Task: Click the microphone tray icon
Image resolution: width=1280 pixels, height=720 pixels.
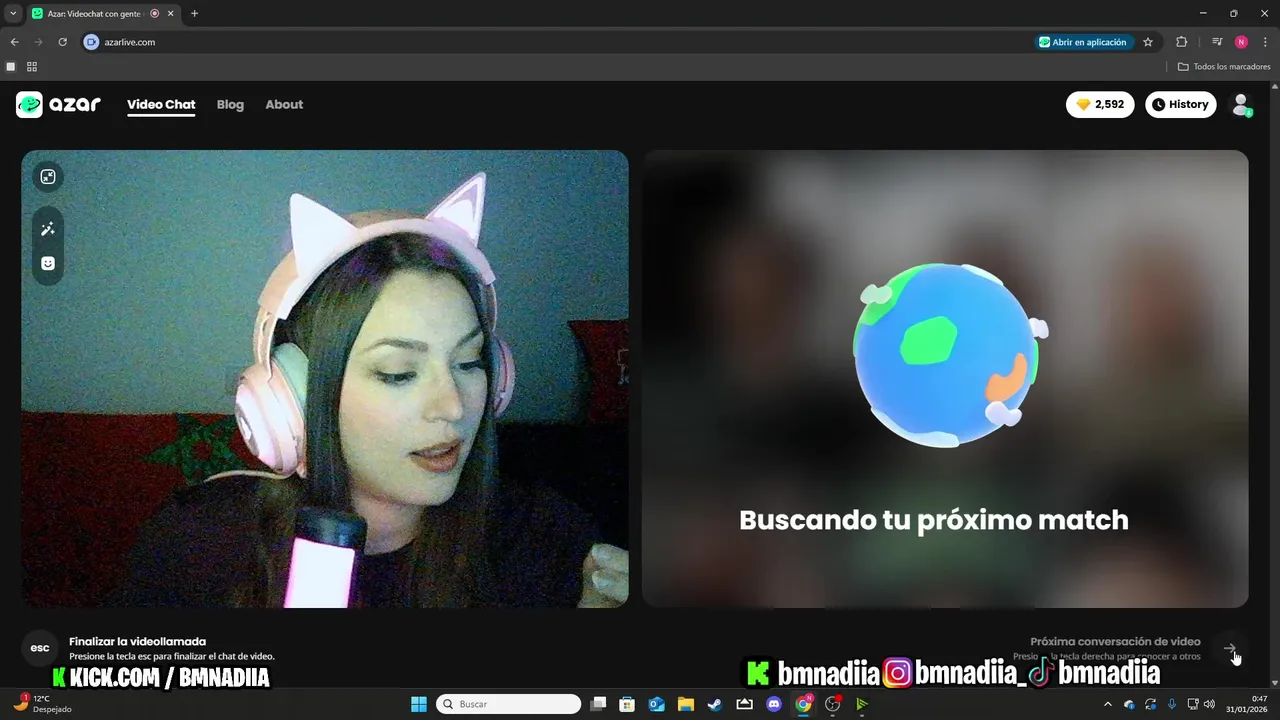Action: coord(1171,704)
